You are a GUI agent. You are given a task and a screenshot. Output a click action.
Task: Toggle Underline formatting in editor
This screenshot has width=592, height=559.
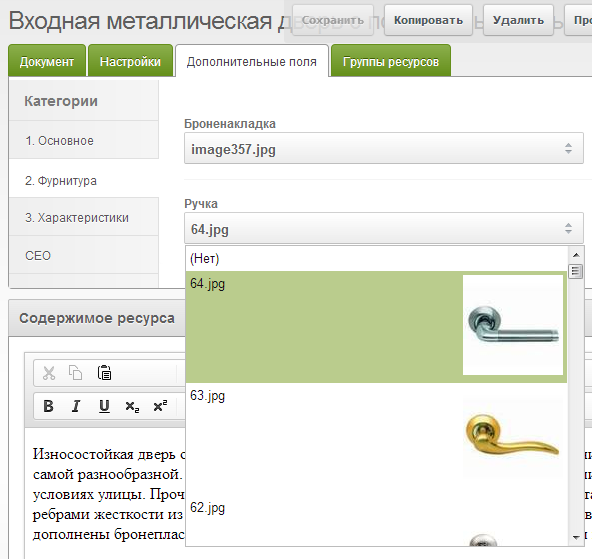[x=104, y=406]
